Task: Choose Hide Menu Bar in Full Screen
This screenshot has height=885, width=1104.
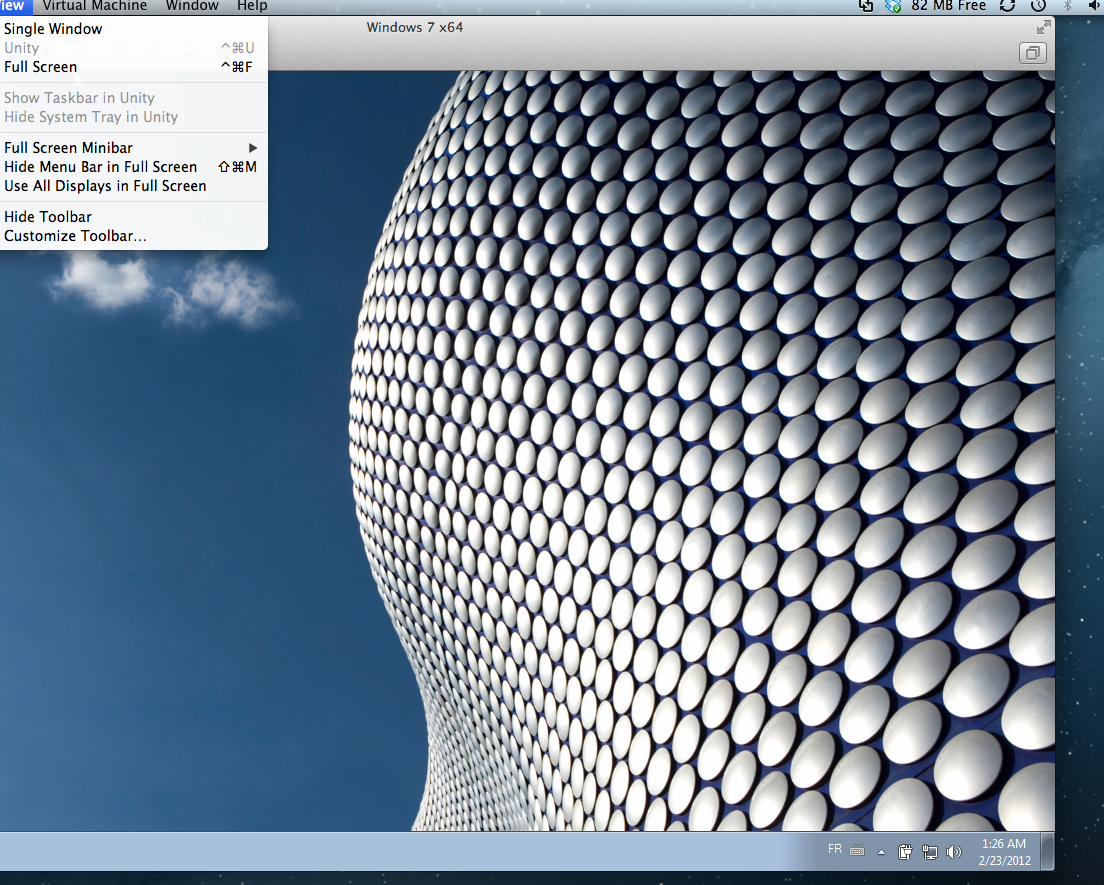Action: 134,167
